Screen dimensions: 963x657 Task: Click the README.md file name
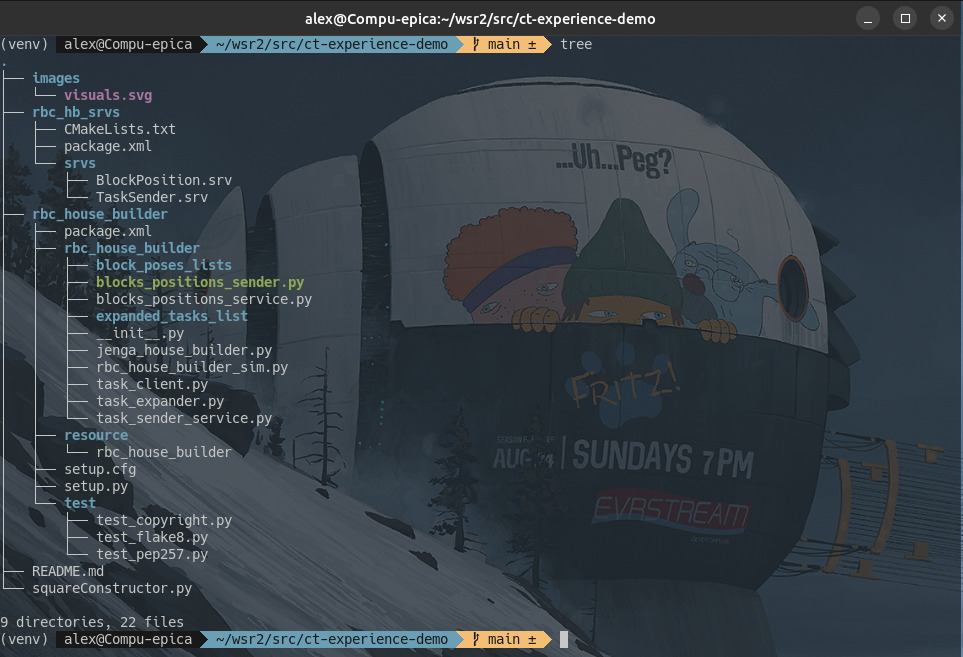tap(68, 571)
